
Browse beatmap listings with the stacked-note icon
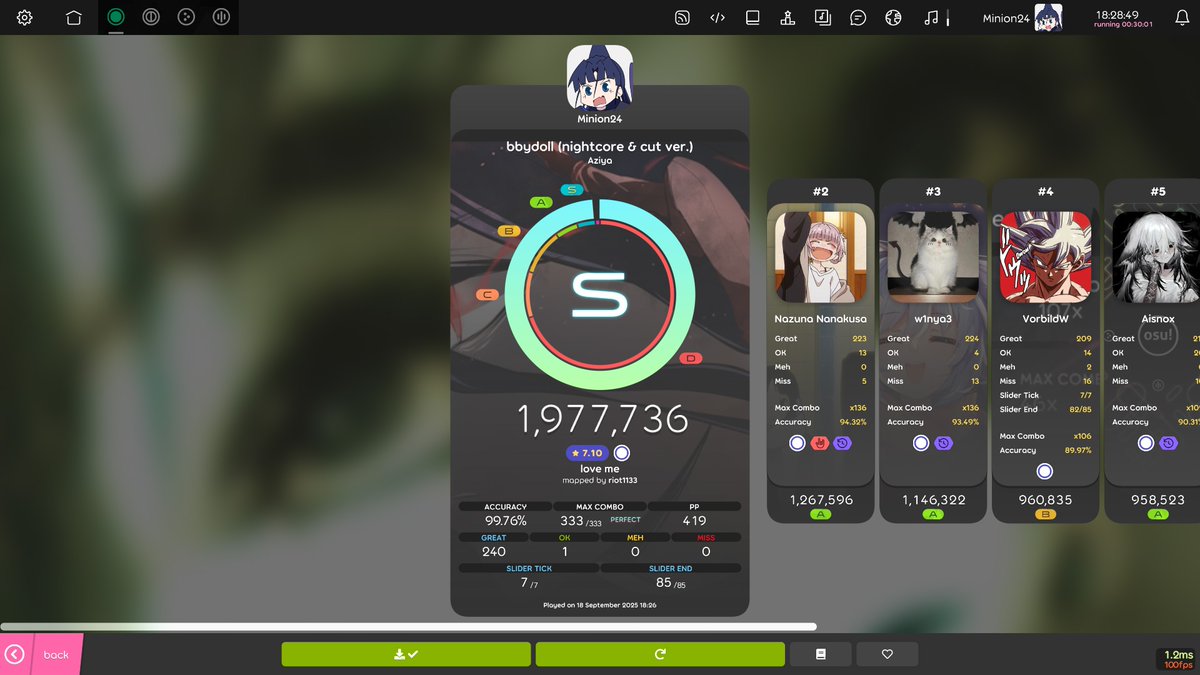click(x=822, y=17)
